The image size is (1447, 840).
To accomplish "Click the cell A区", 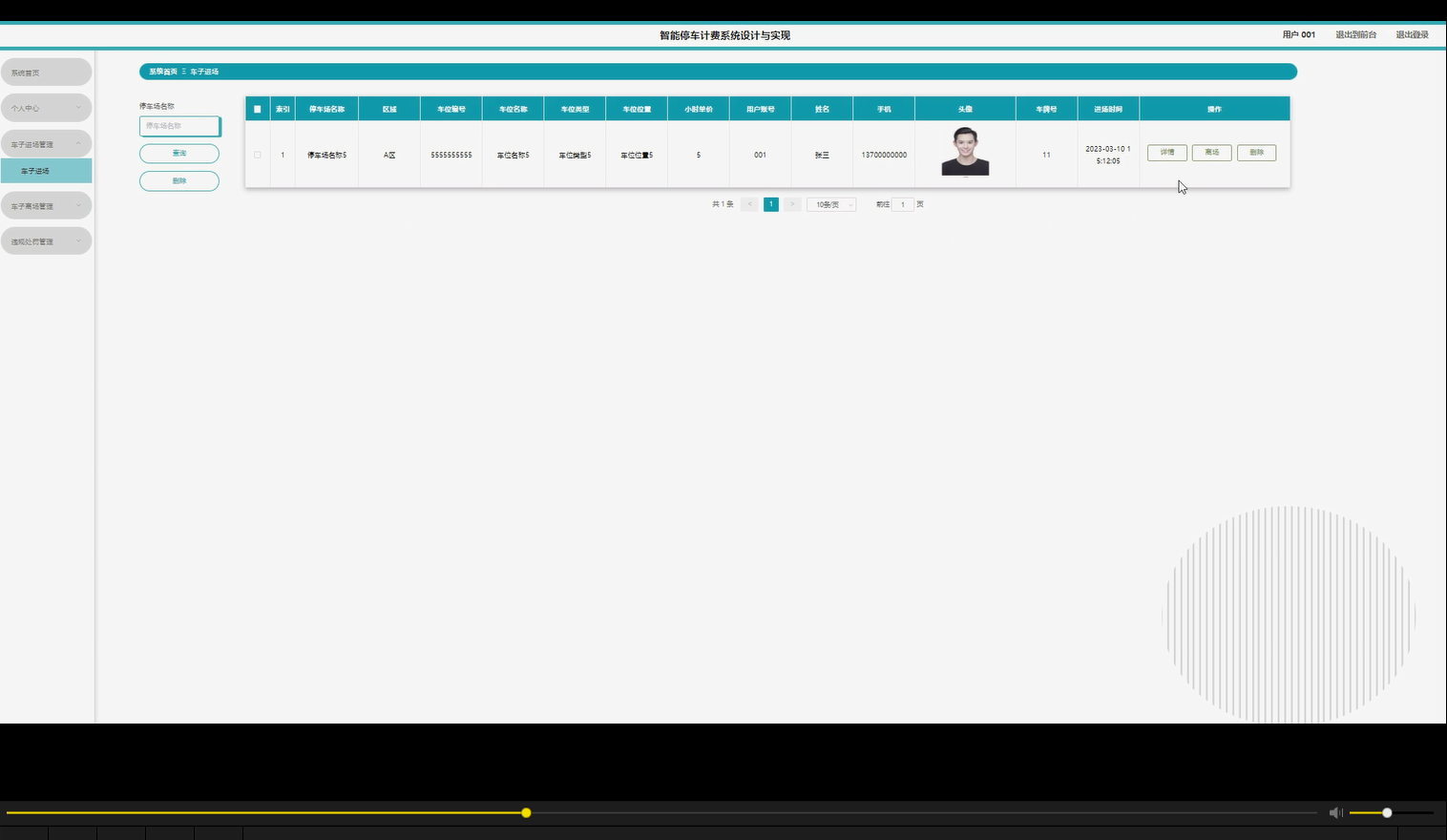I will tap(389, 155).
